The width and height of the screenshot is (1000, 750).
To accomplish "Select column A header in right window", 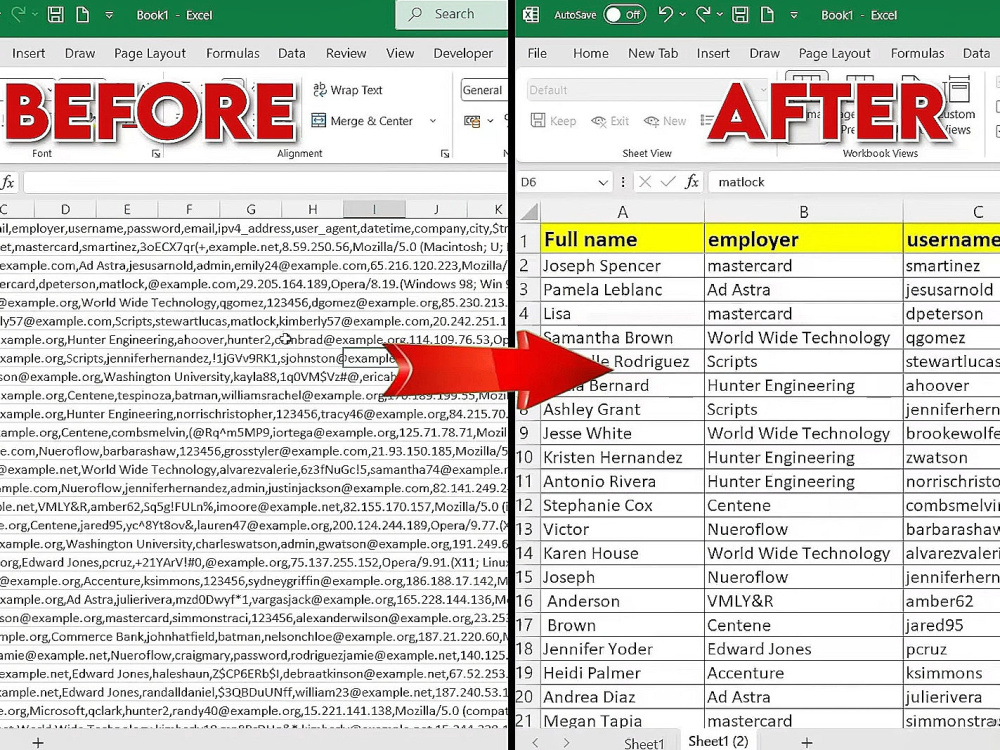I will (622, 212).
